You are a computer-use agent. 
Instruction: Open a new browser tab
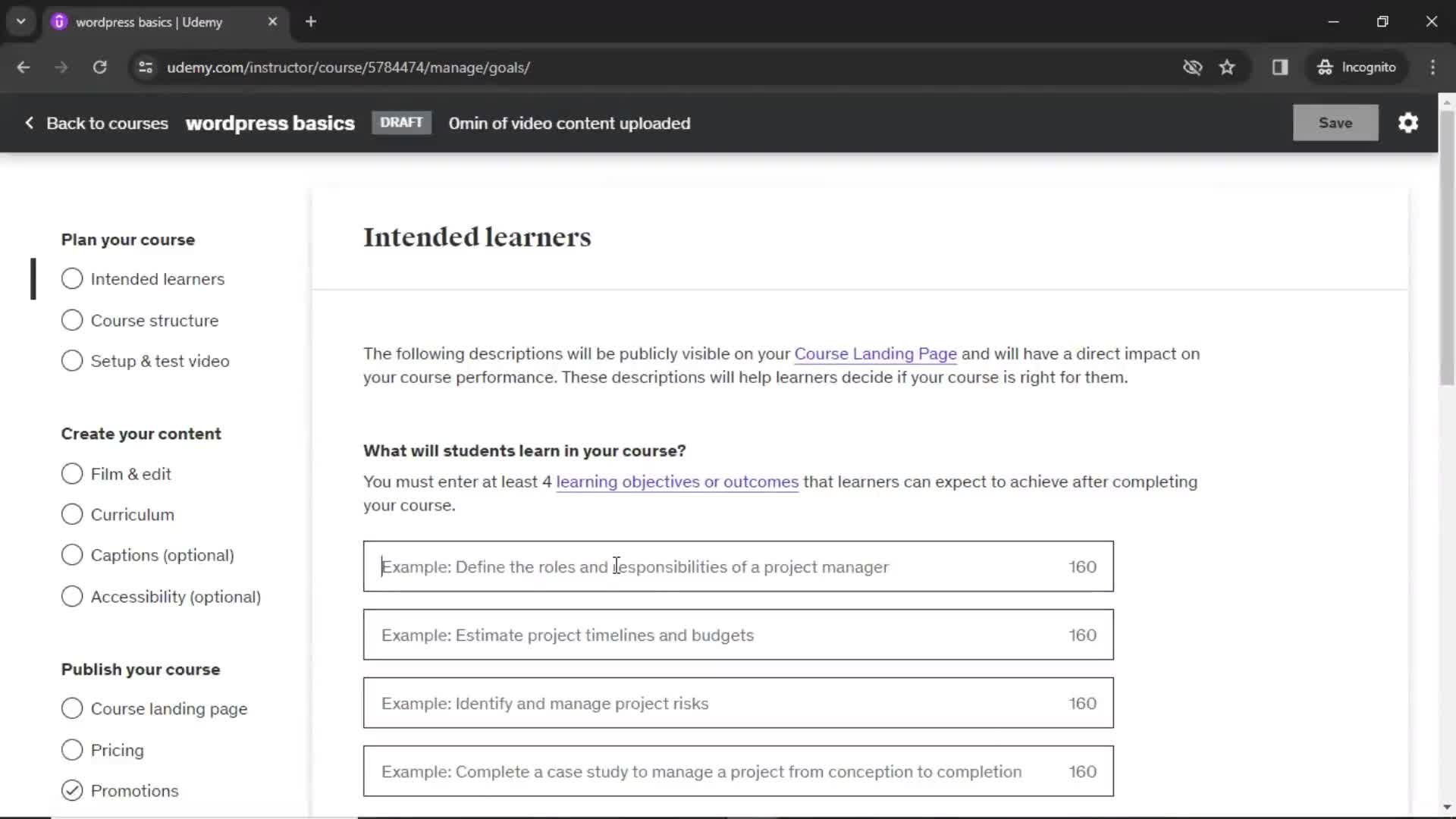click(x=311, y=22)
